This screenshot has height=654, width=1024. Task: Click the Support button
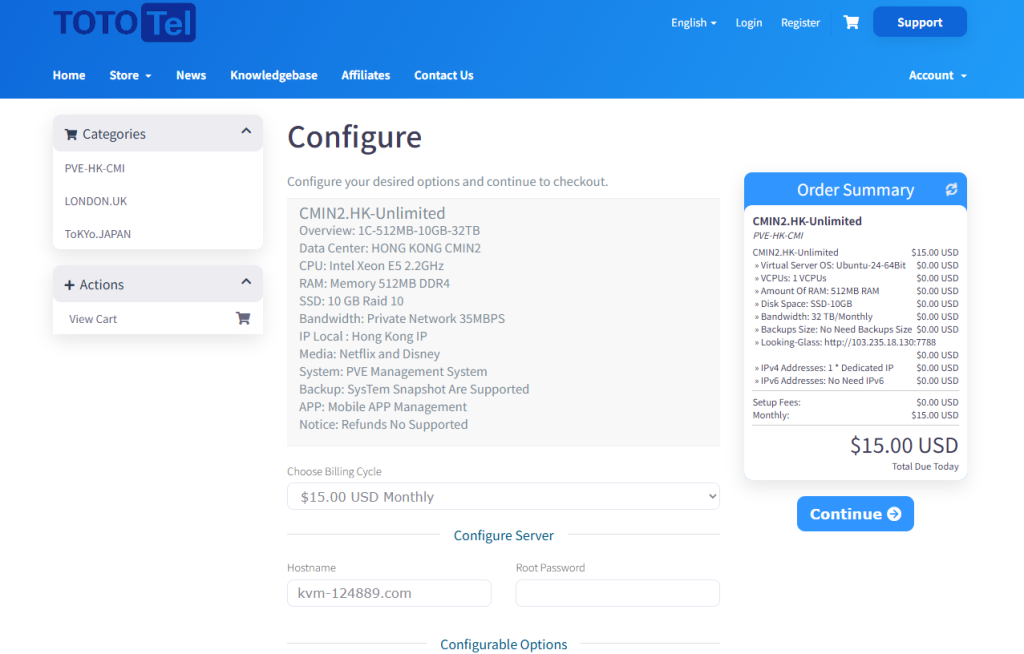919,22
